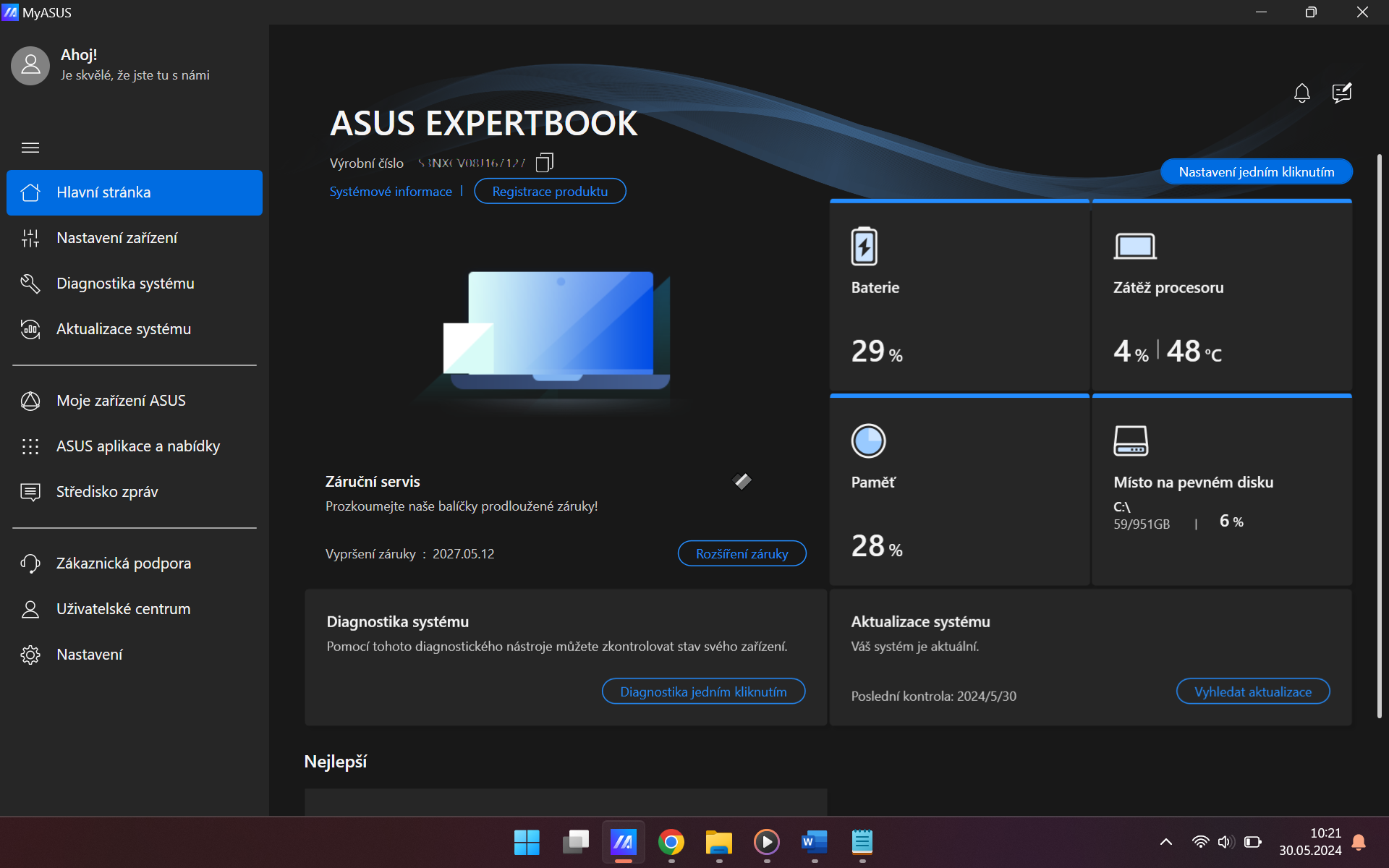Click the Zátěž procesoru laptop icon
1389x868 pixels.
coord(1135,247)
